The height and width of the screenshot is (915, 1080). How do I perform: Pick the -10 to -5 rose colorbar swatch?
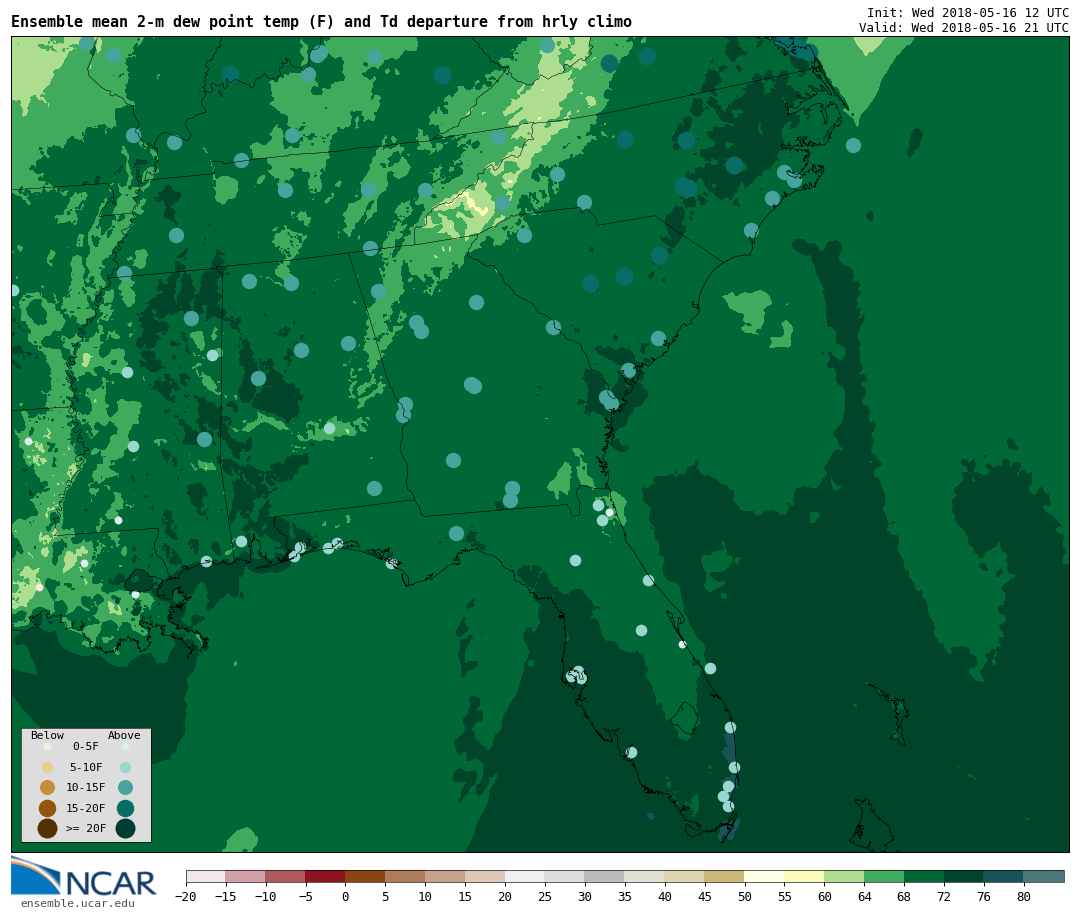[285, 876]
